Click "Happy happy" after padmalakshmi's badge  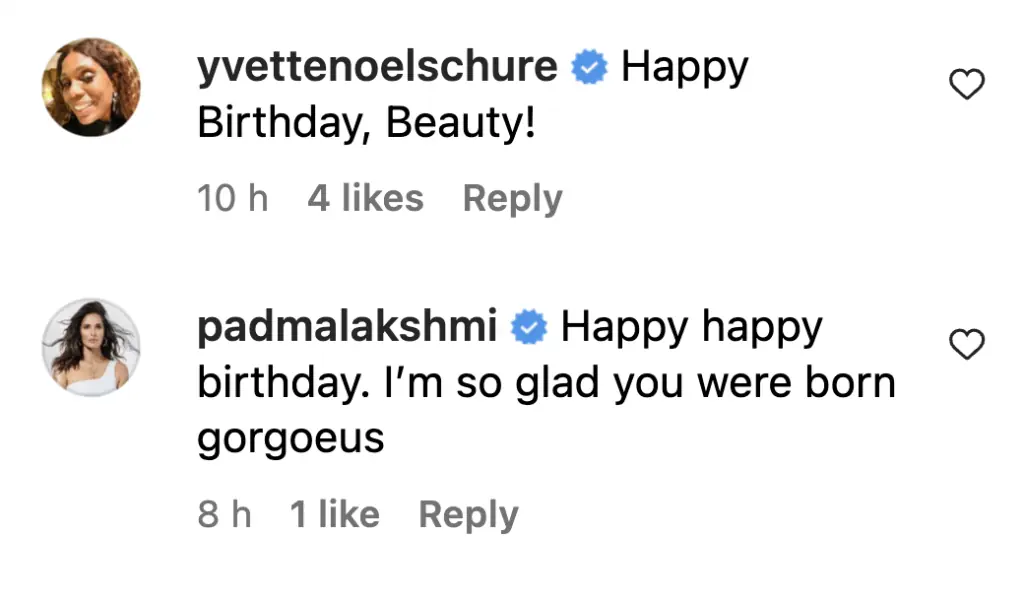(x=691, y=327)
